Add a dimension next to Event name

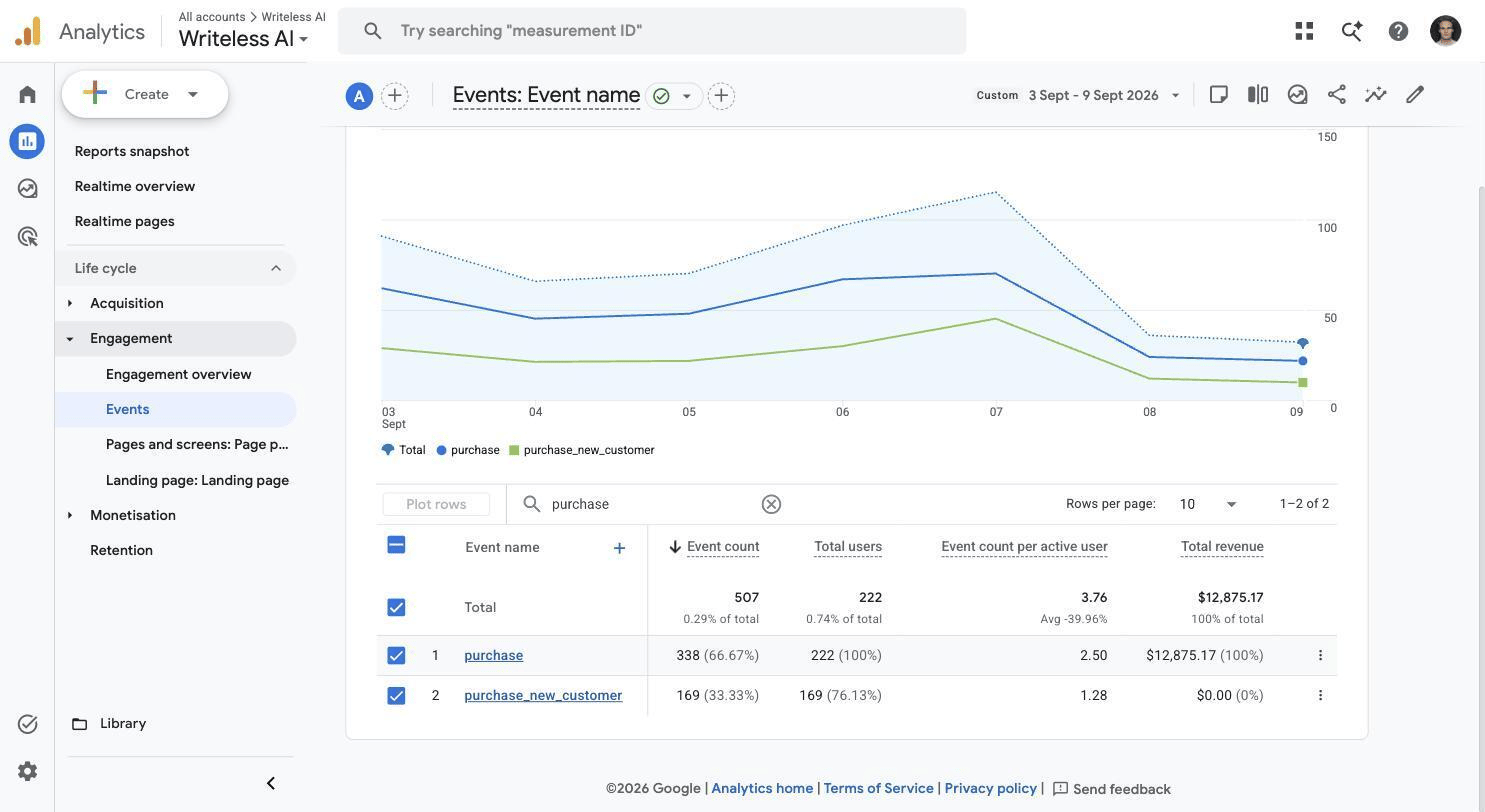619,547
